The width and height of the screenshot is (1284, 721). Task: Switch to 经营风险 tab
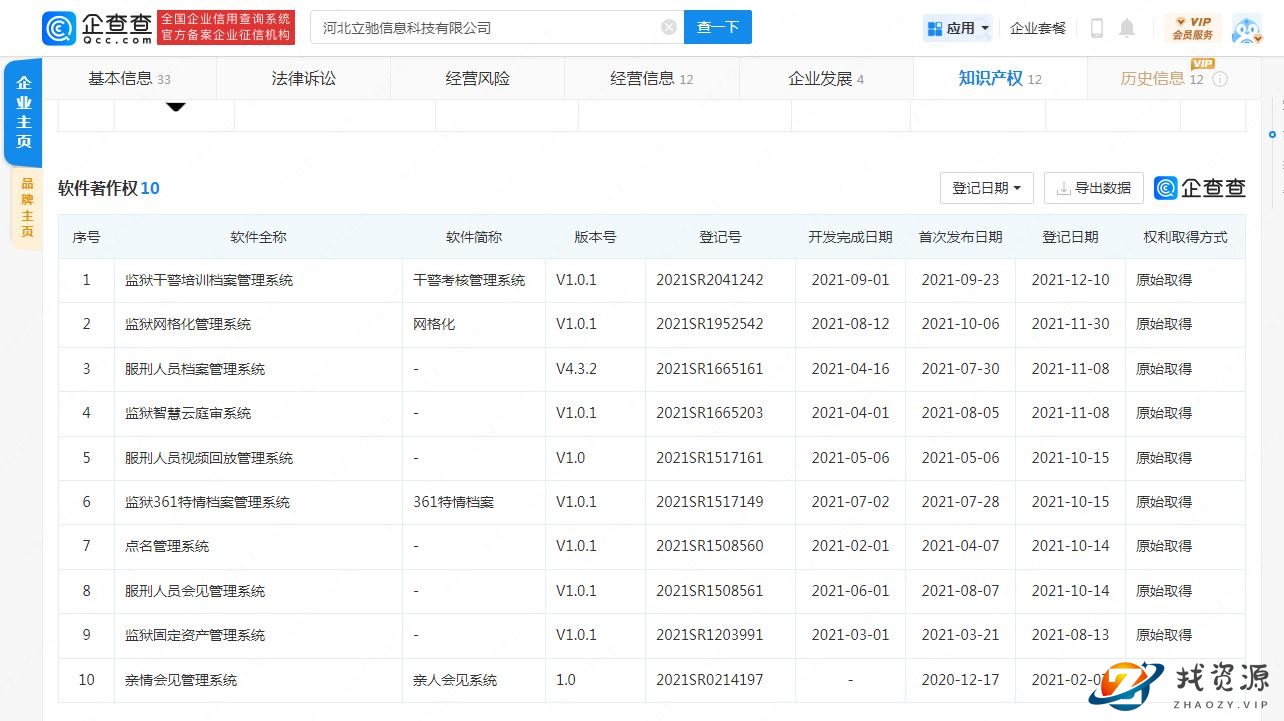coord(477,78)
